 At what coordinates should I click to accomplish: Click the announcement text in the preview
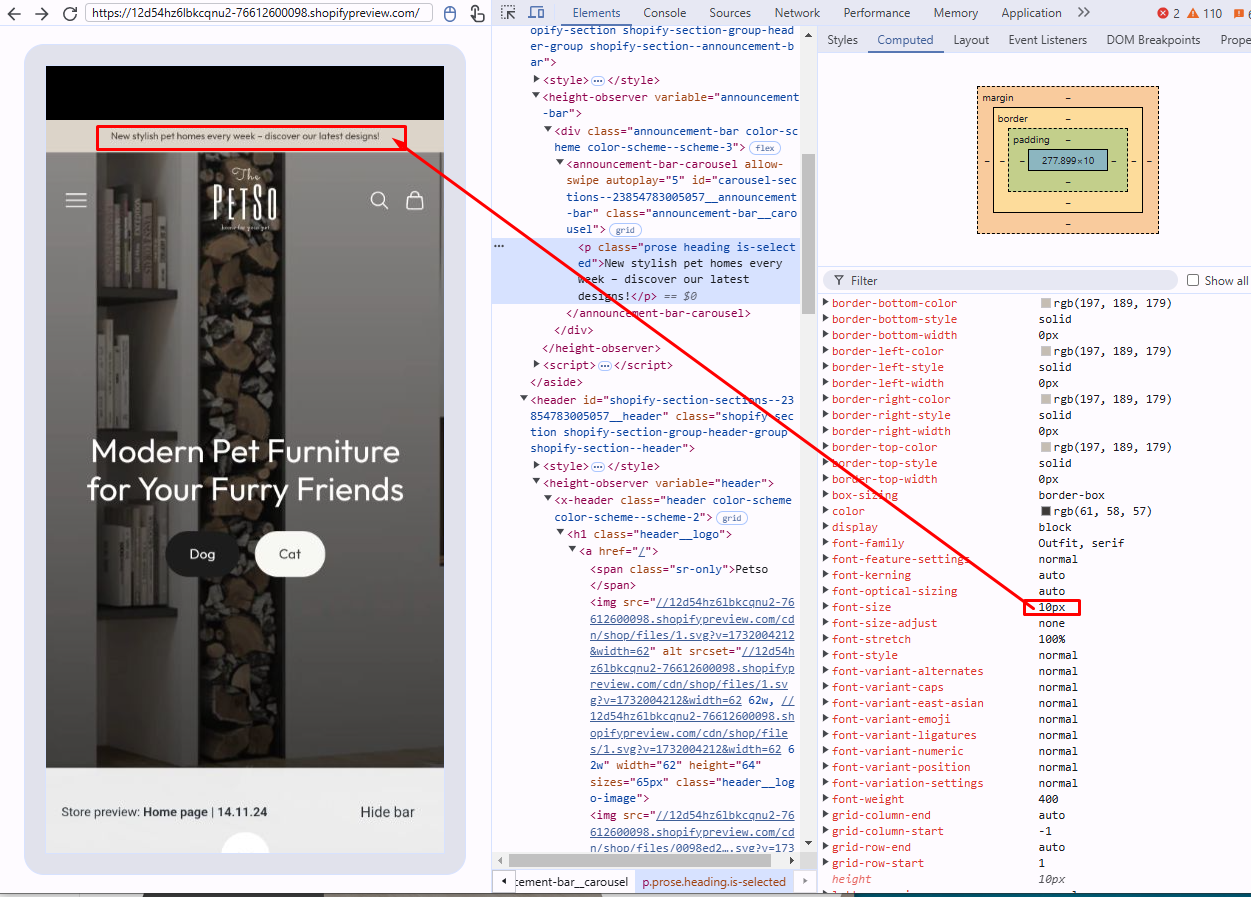[245, 136]
